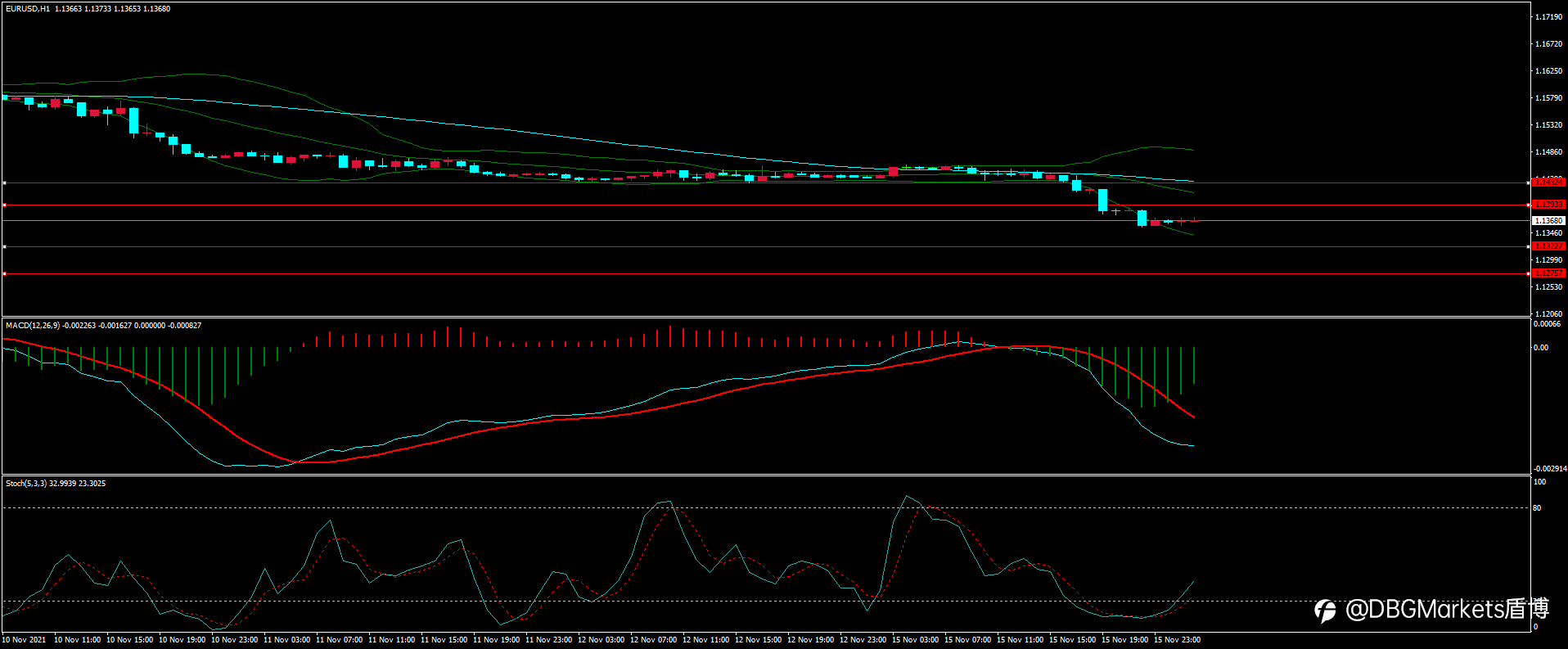This screenshot has width=1568, height=649.
Task: Click the 15 Nov 11:00 time label
Action: [1020, 640]
